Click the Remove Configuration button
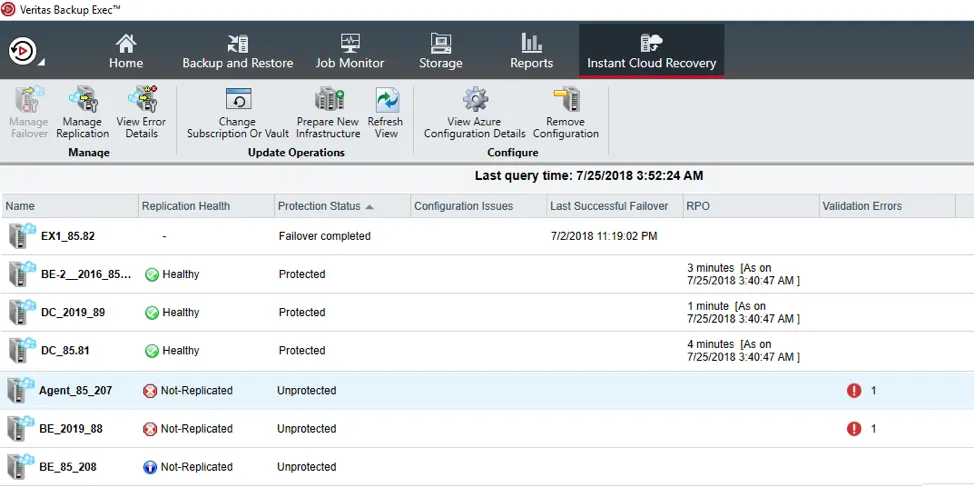The height and width of the screenshot is (487, 974). tap(565, 112)
